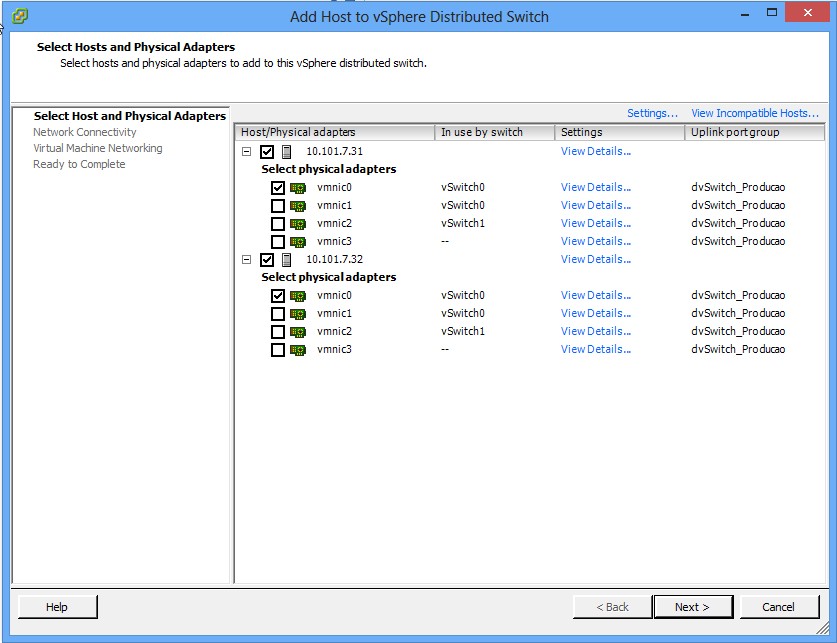Click the vSphere icon in the title bar
Image resolution: width=837 pixels, height=643 pixels.
coord(19,16)
